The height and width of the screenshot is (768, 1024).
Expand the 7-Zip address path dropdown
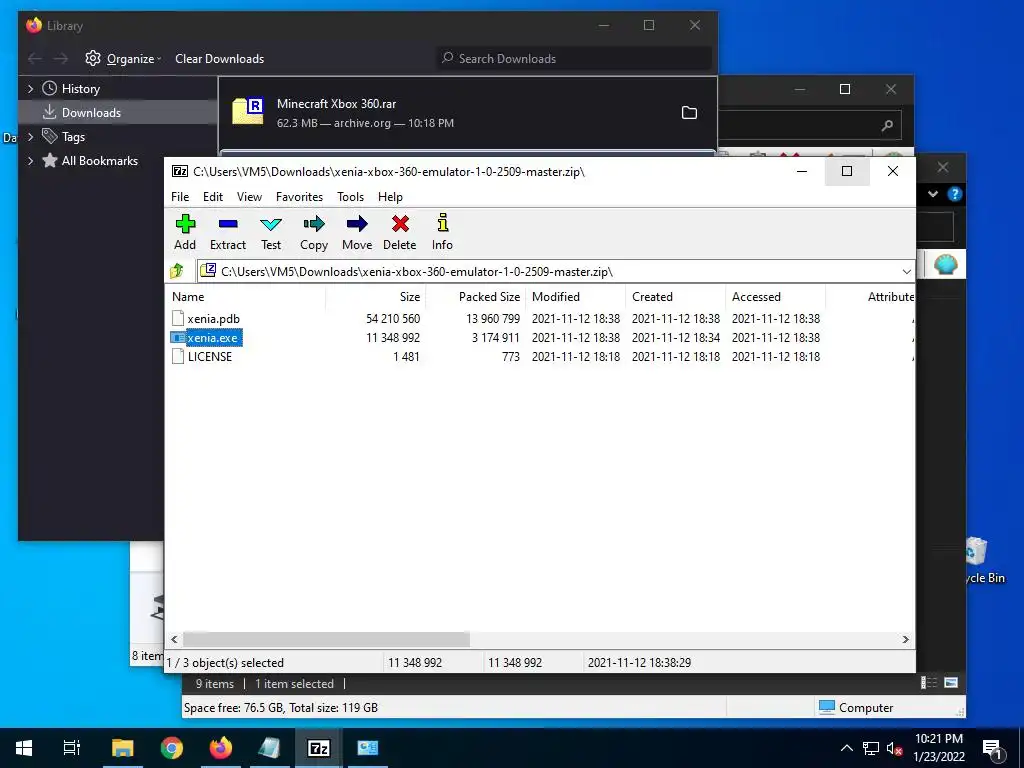point(906,272)
